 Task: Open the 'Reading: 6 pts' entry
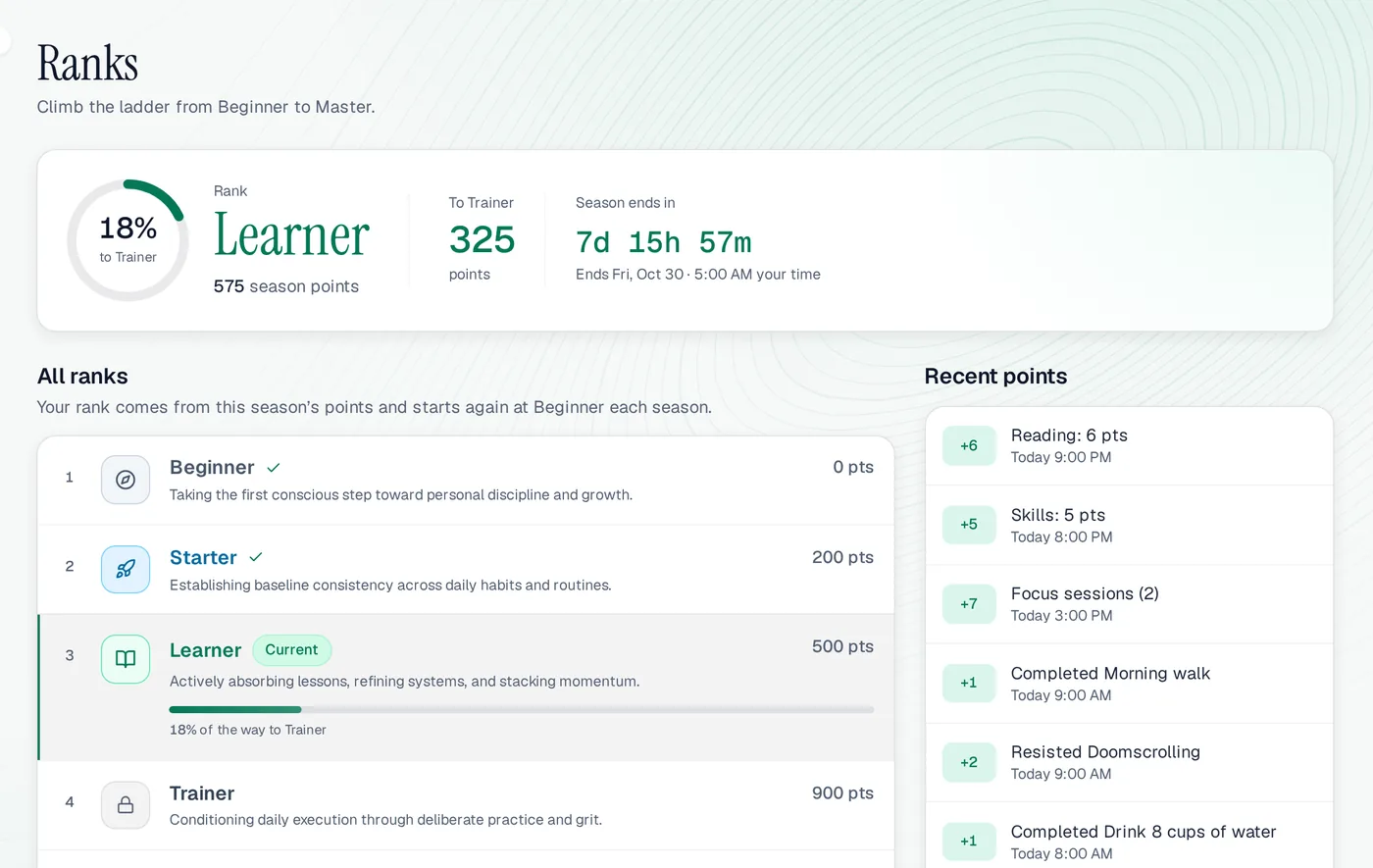1129,445
